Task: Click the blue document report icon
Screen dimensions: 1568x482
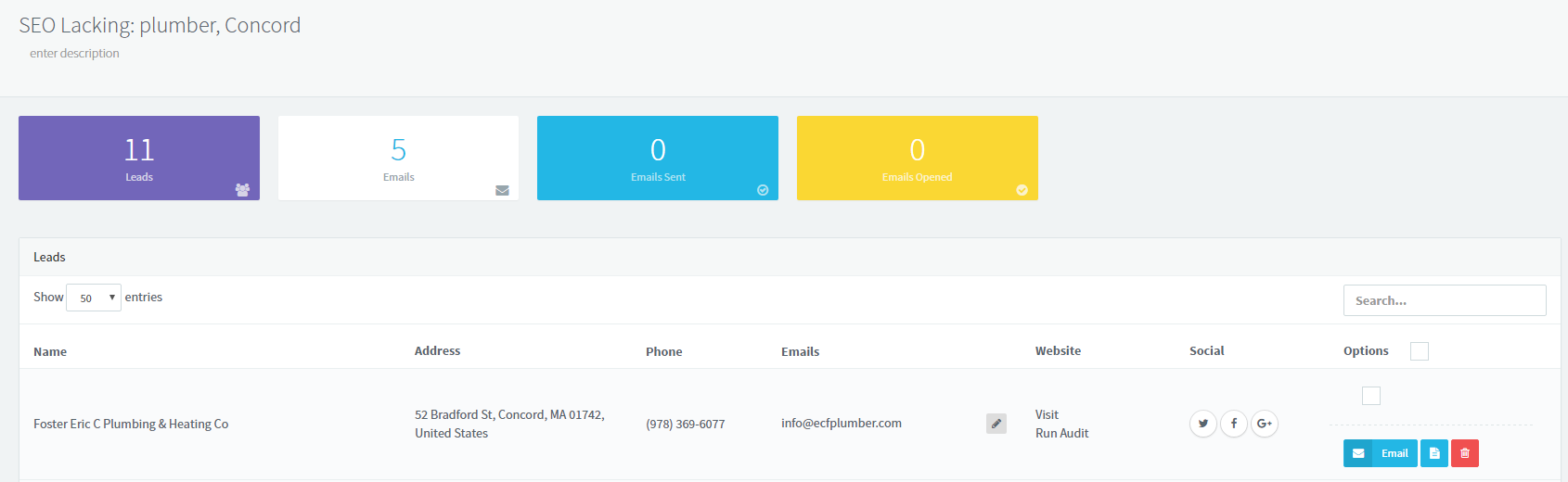Action: pos(1433,453)
